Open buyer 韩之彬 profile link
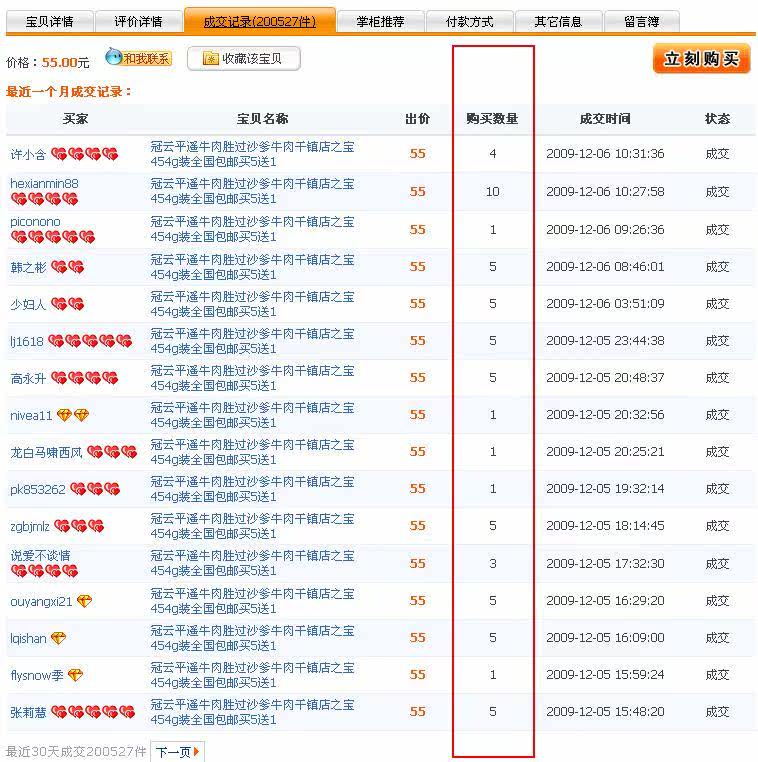Viewport: 758px width, 762px height. click(28, 267)
